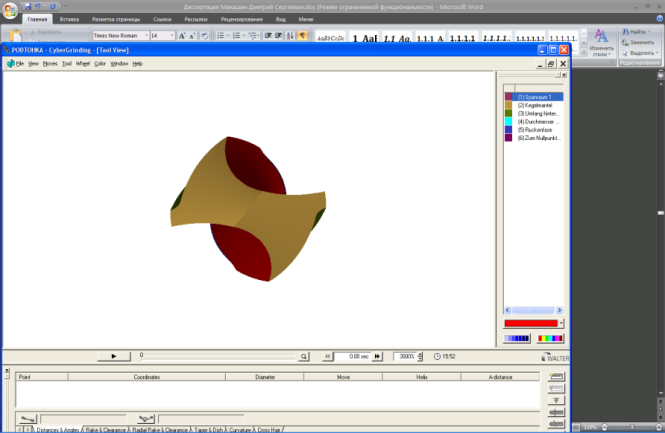Open the Times New Roman font dropdown
The image size is (665, 433).
click(x=146, y=36)
